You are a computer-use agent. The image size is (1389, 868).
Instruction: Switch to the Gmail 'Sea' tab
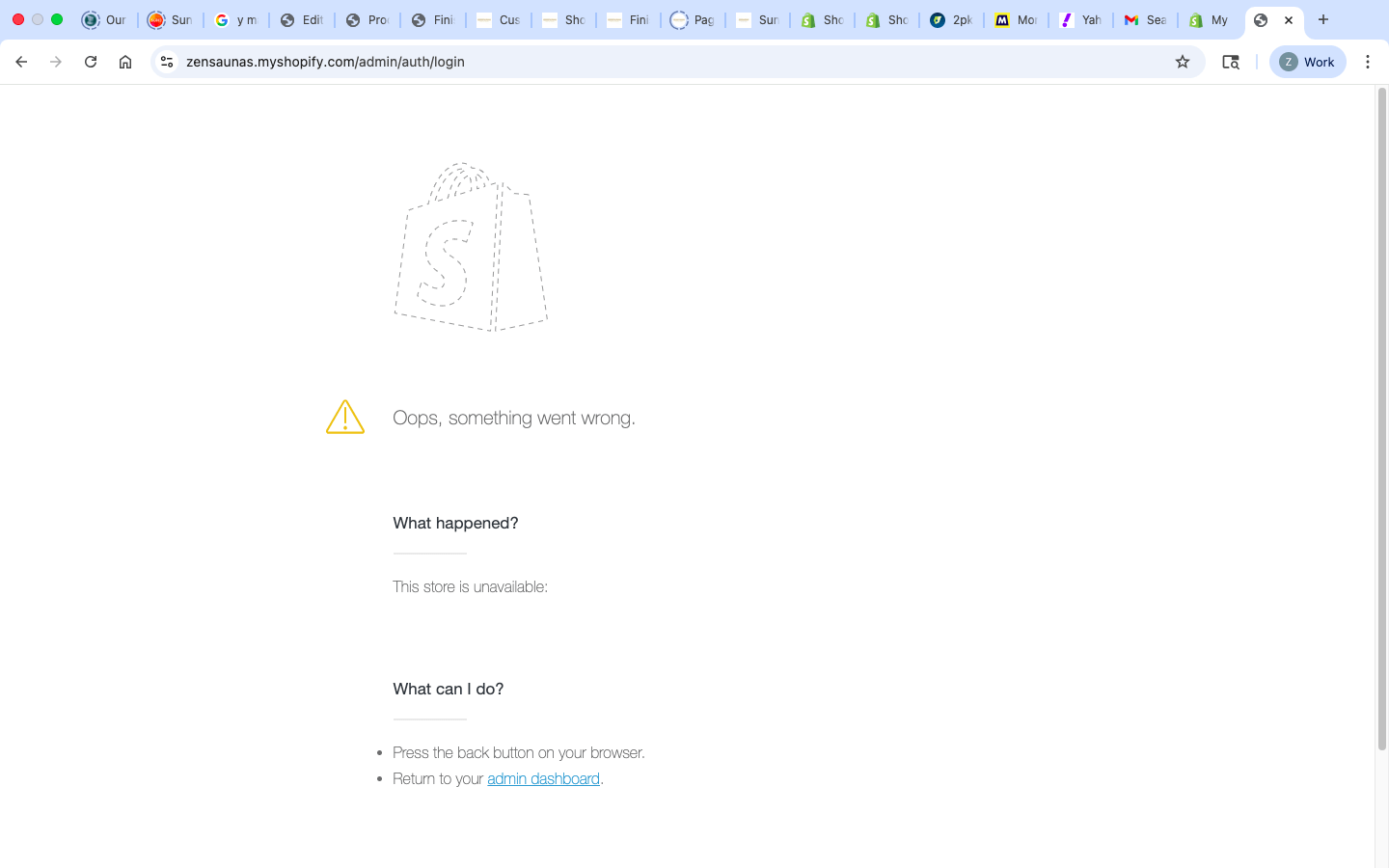(1145, 20)
